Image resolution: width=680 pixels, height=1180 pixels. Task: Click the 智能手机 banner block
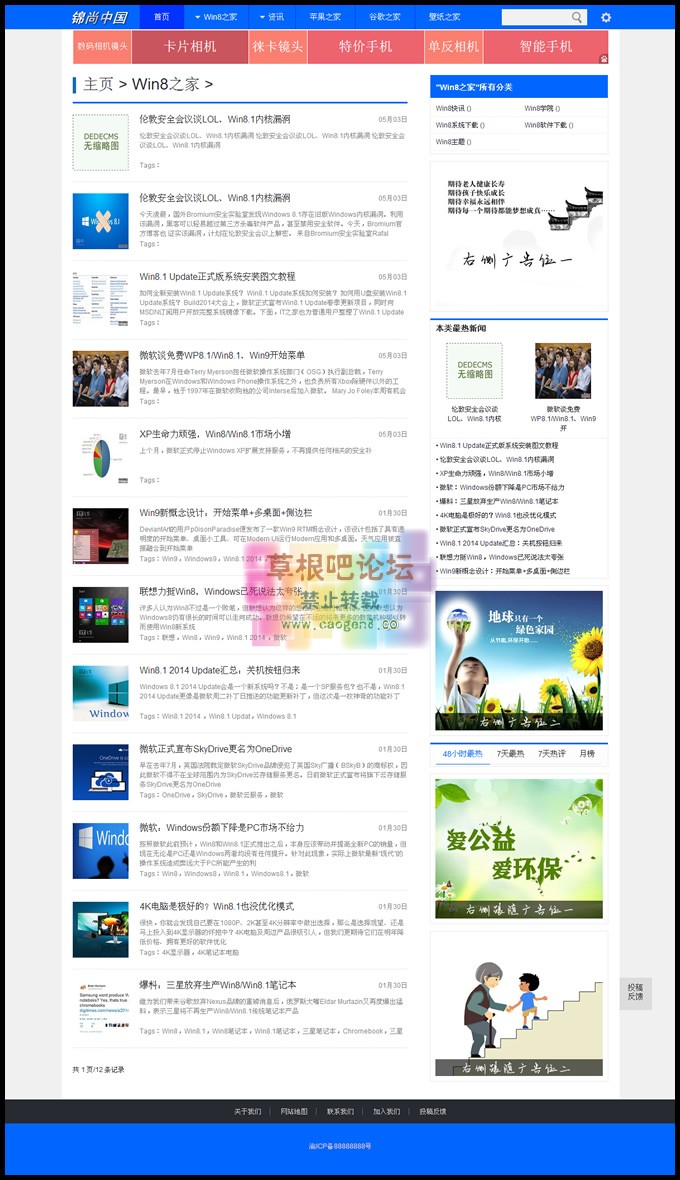point(545,47)
